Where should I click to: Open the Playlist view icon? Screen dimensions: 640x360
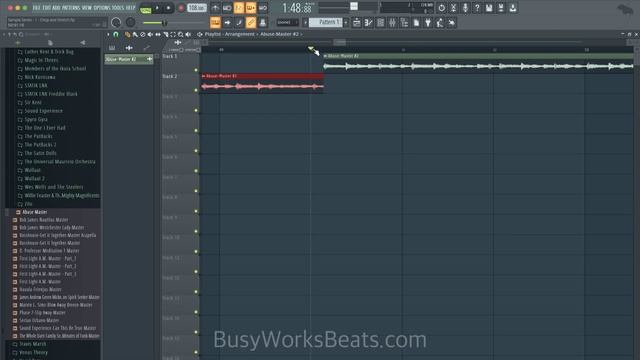tap(356, 22)
